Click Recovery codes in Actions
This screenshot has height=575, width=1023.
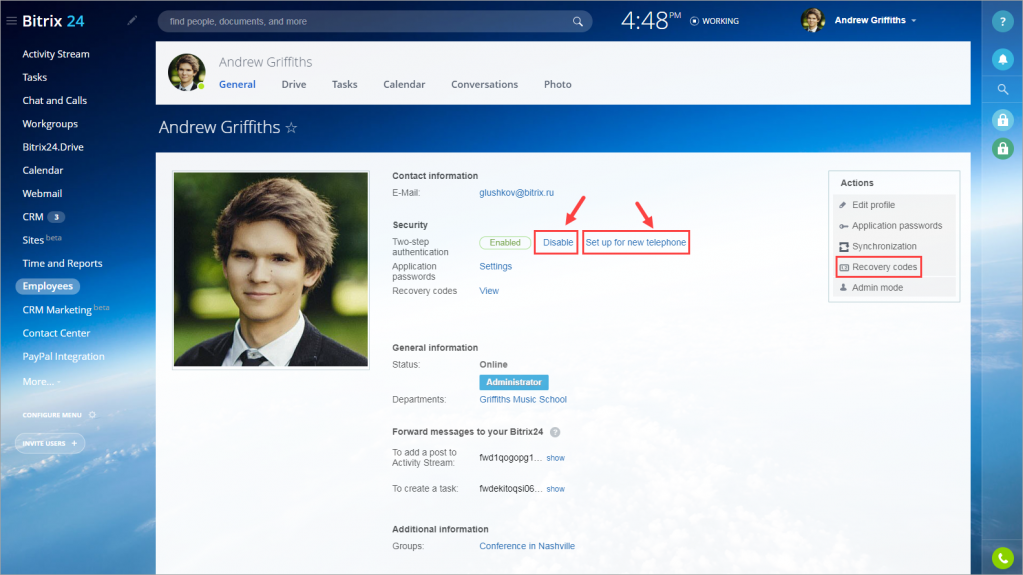coord(879,267)
